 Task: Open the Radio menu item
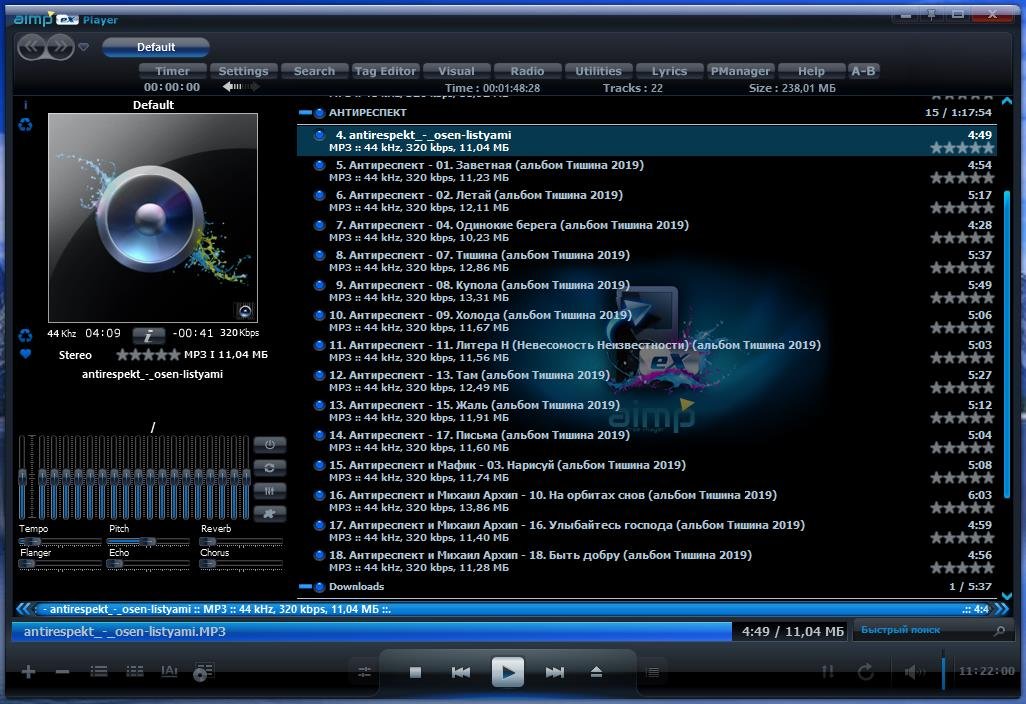coord(527,71)
